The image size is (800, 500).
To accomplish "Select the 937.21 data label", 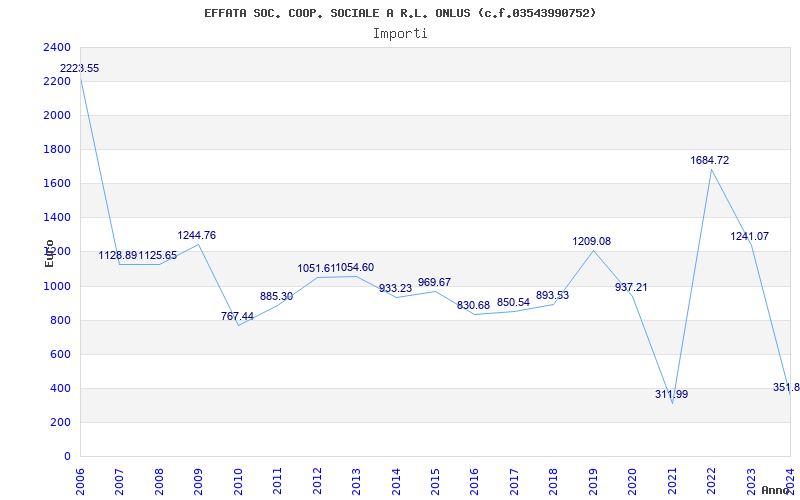I will pos(631,287).
